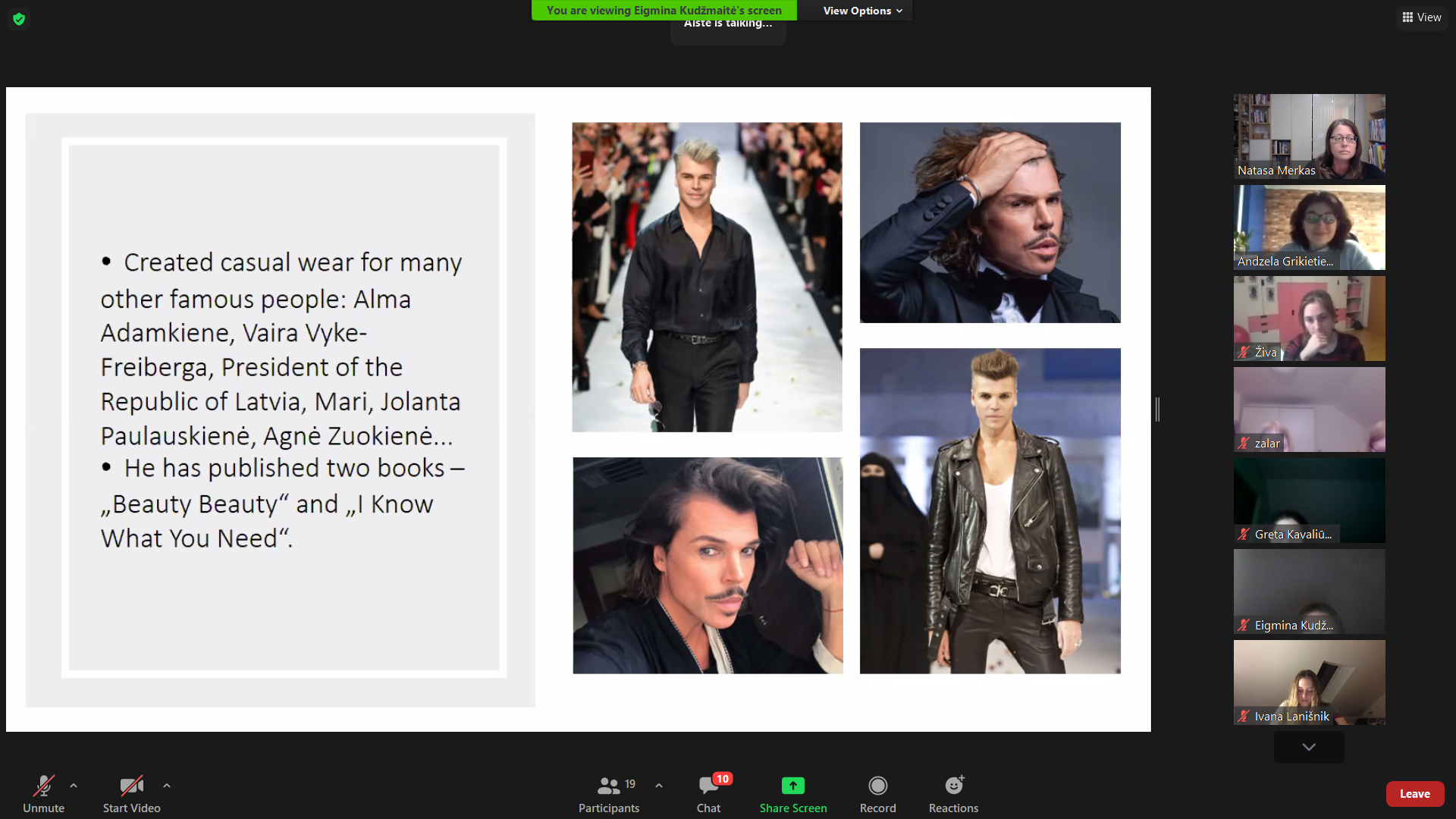The image size is (1456, 819).
Task: Click the green Share Screen icon
Action: tap(792, 786)
